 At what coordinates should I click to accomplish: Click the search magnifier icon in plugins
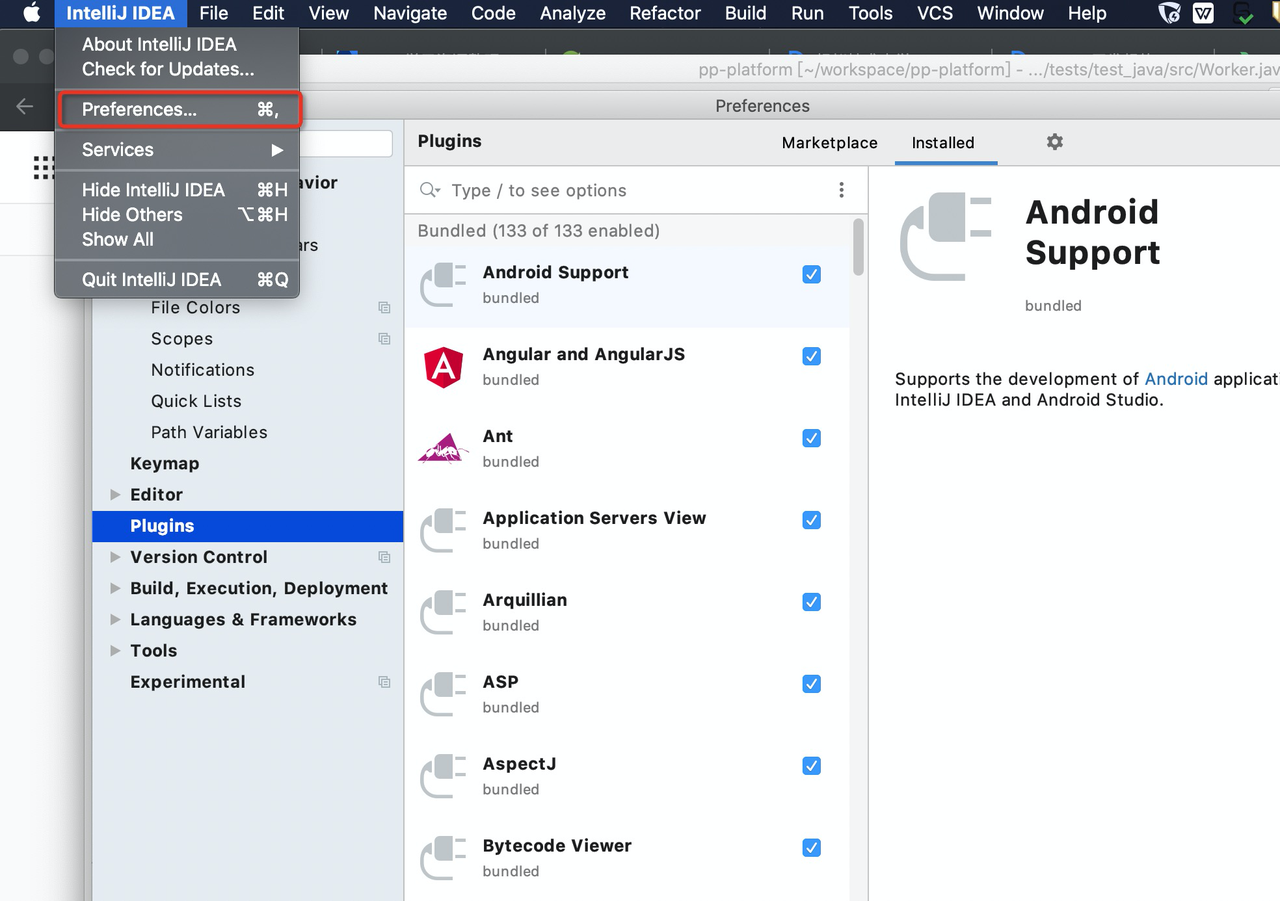(430, 190)
